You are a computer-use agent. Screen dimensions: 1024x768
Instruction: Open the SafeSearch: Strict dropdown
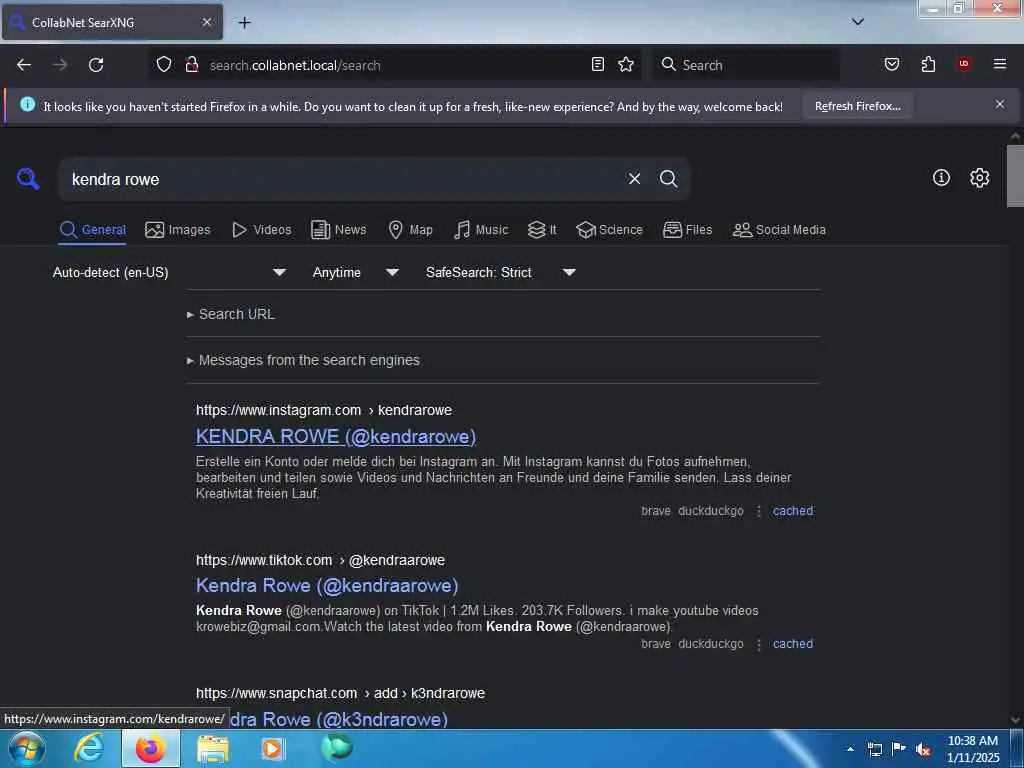tap(501, 272)
